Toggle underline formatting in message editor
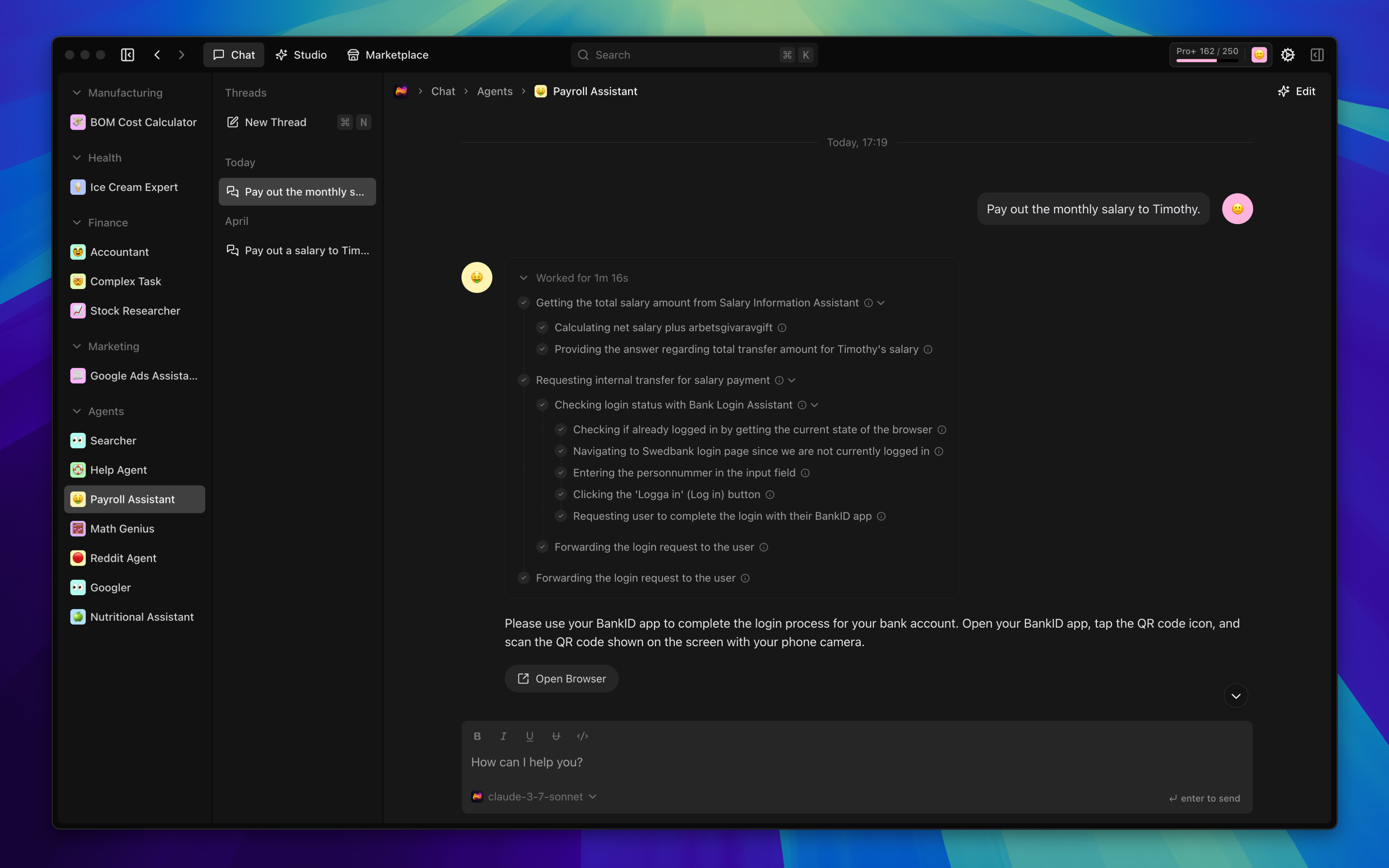This screenshot has width=1389, height=868. click(529, 736)
